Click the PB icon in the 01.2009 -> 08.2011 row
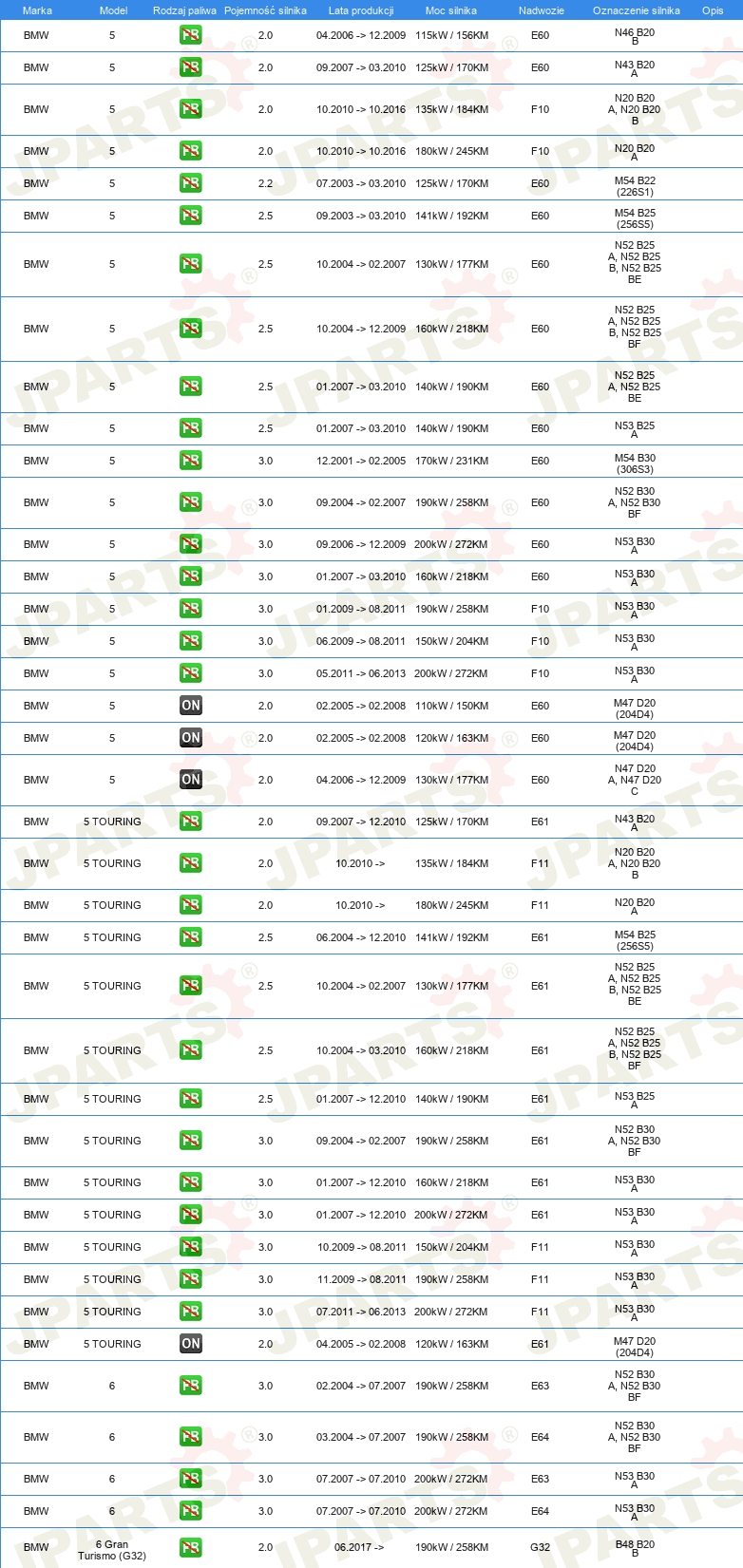 [191, 609]
